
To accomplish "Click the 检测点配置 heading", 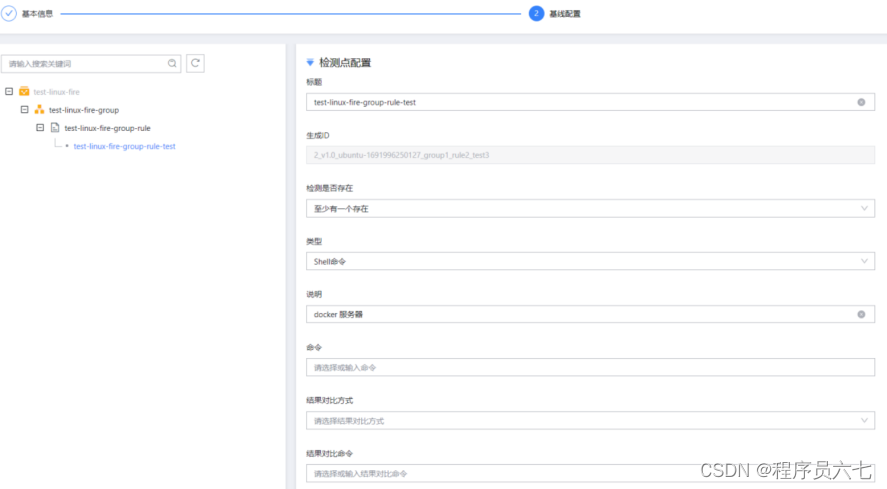I will pos(345,62).
